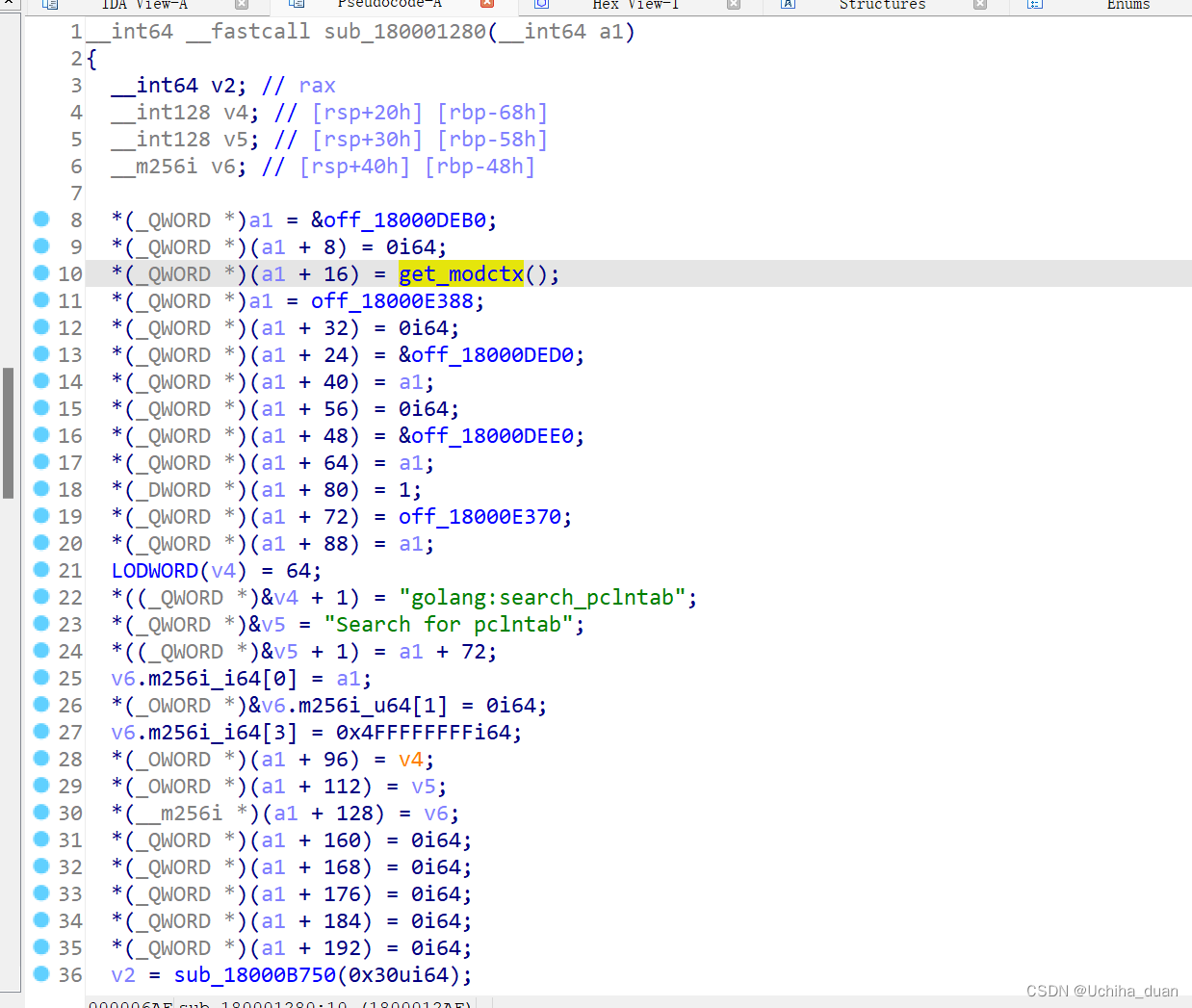This screenshot has width=1192, height=1008.
Task: Toggle the breakpoint on line 8
Action: [x=41, y=220]
